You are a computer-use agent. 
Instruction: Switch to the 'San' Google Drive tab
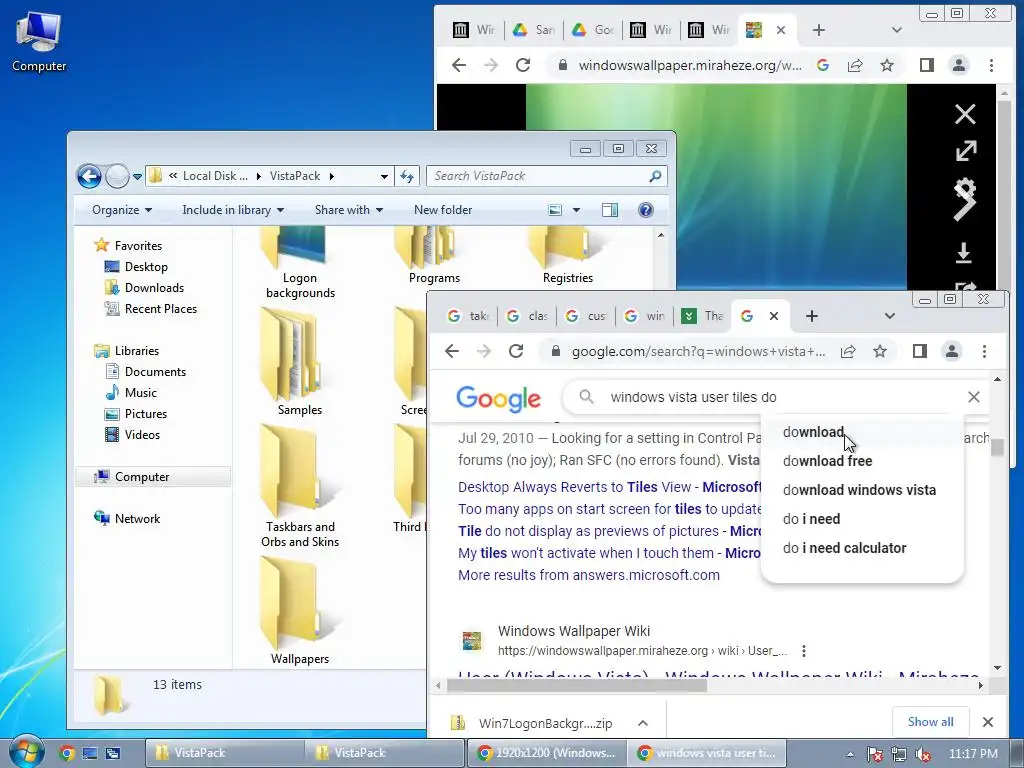pos(534,30)
